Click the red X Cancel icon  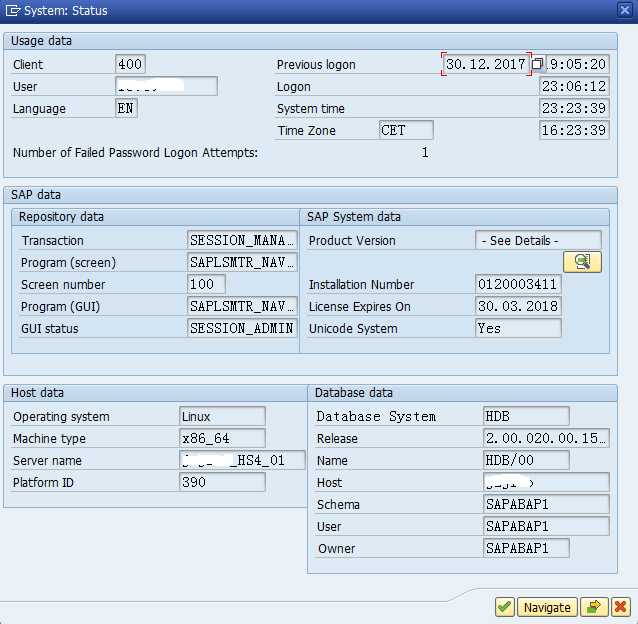coord(620,607)
